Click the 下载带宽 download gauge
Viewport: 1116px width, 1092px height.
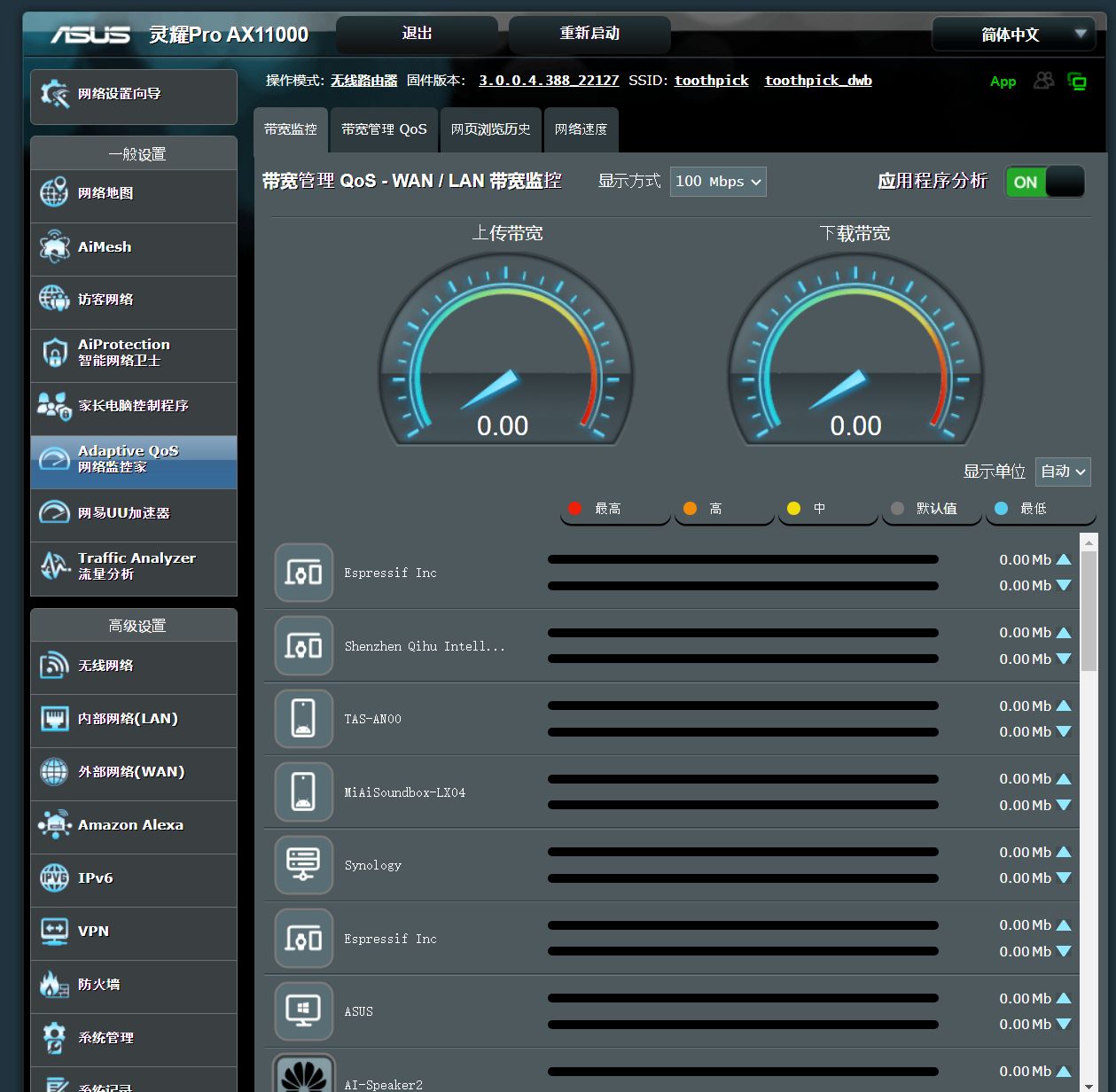(856, 349)
